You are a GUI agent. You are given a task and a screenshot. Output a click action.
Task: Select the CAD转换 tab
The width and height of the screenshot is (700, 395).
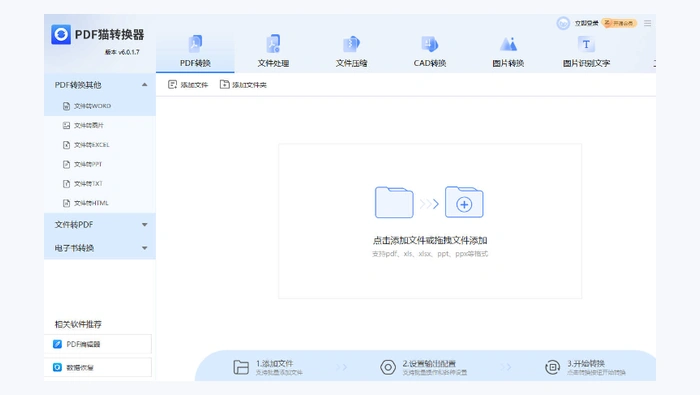pos(429,51)
